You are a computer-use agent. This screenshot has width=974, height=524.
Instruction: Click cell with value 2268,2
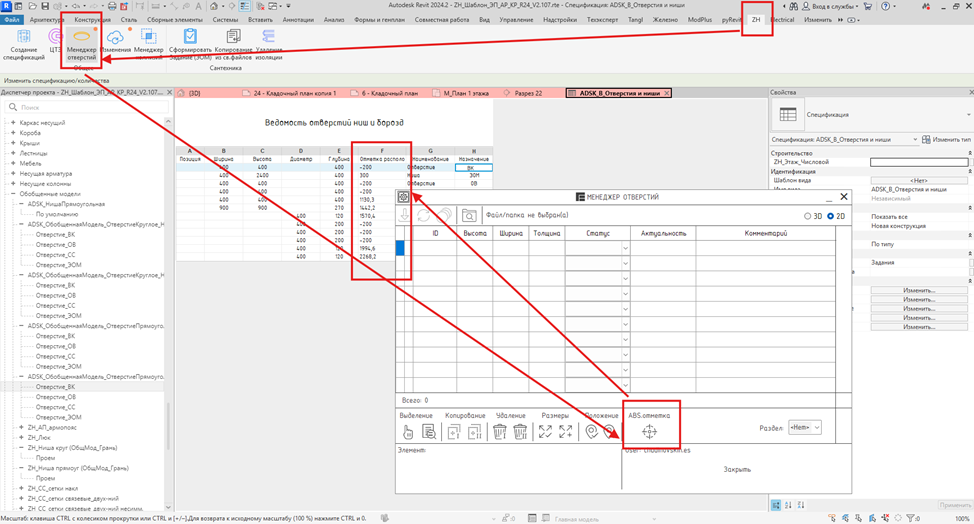pyautogui.click(x=368, y=256)
